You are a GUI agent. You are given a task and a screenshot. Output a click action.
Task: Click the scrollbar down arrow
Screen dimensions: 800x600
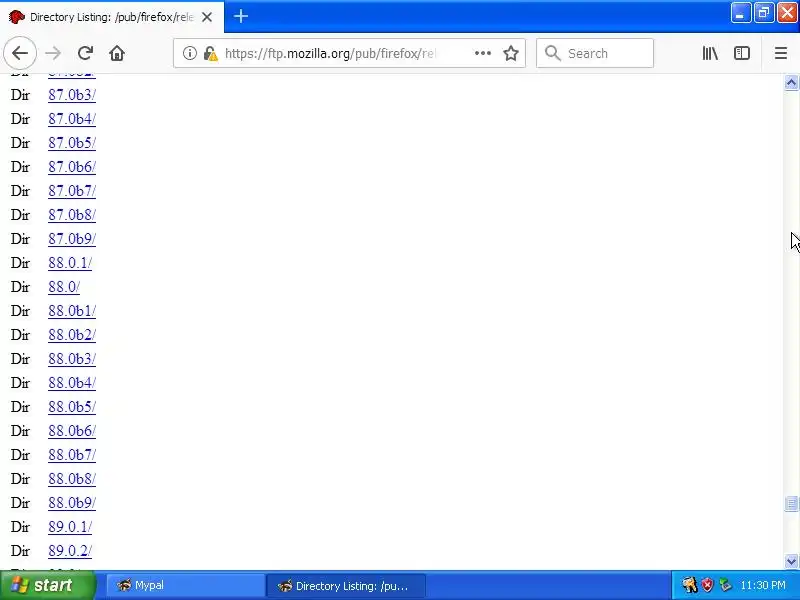point(791,561)
